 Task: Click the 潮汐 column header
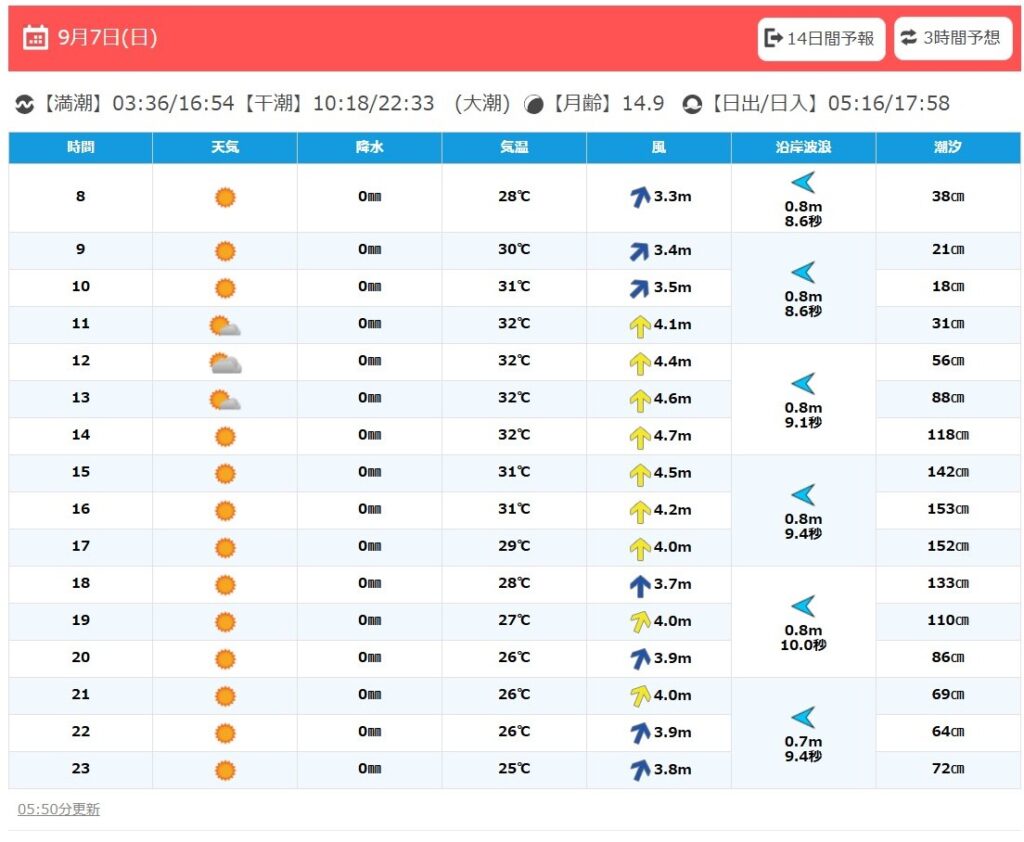pyautogui.click(x=948, y=147)
